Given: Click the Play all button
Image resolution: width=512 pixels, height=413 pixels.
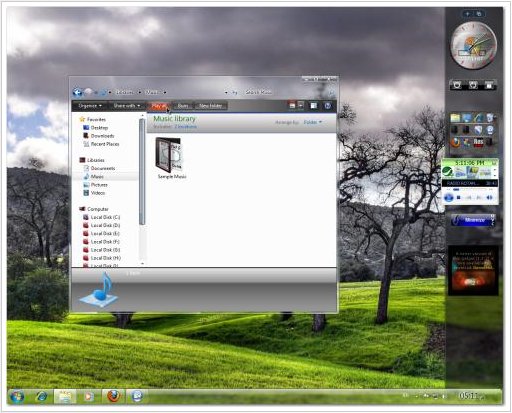Looking at the screenshot, I should point(159,106).
